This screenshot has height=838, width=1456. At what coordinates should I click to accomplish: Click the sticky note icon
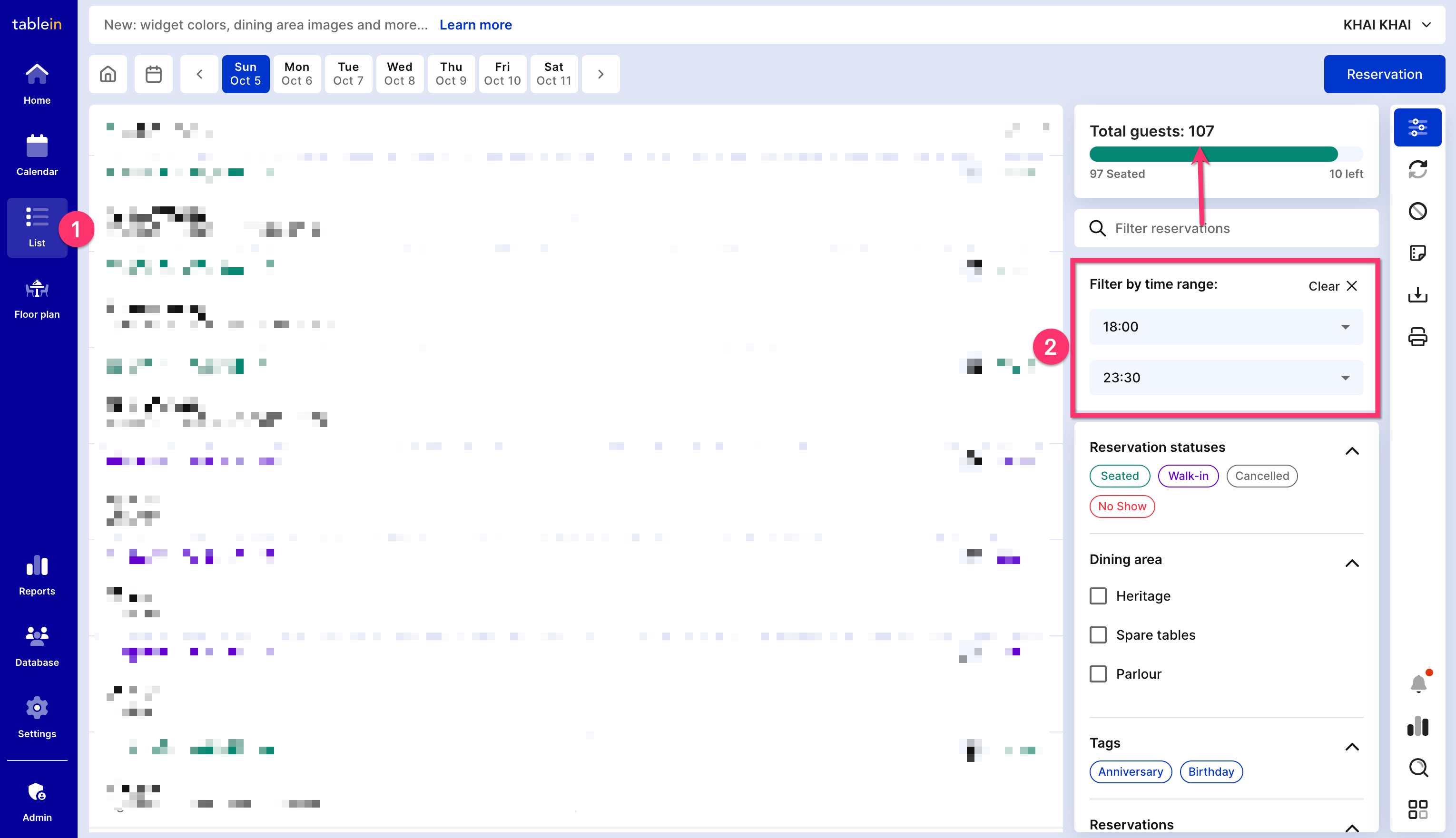(x=1417, y=253)
